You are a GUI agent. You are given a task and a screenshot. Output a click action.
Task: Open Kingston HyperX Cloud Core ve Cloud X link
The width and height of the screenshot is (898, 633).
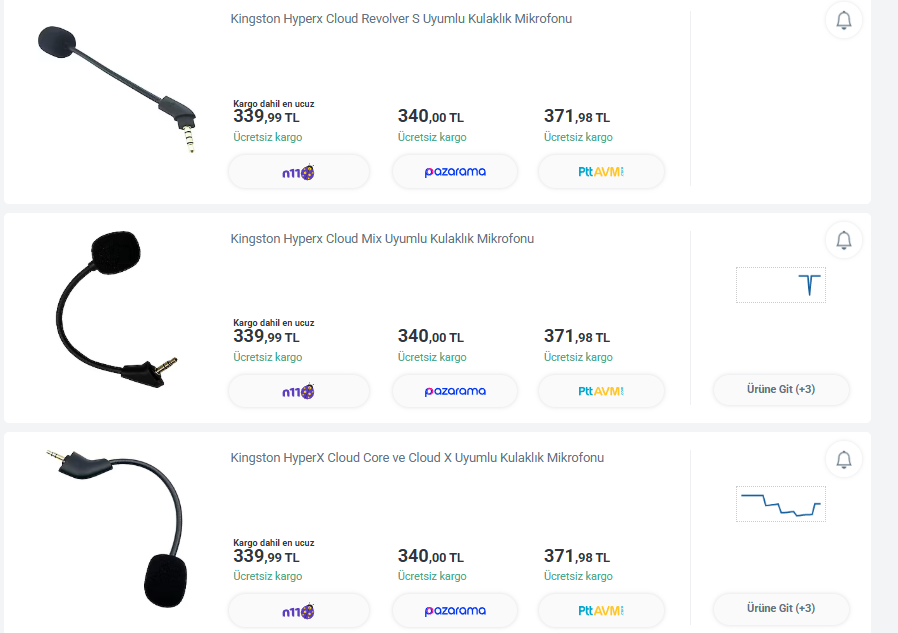pos(417,458)
